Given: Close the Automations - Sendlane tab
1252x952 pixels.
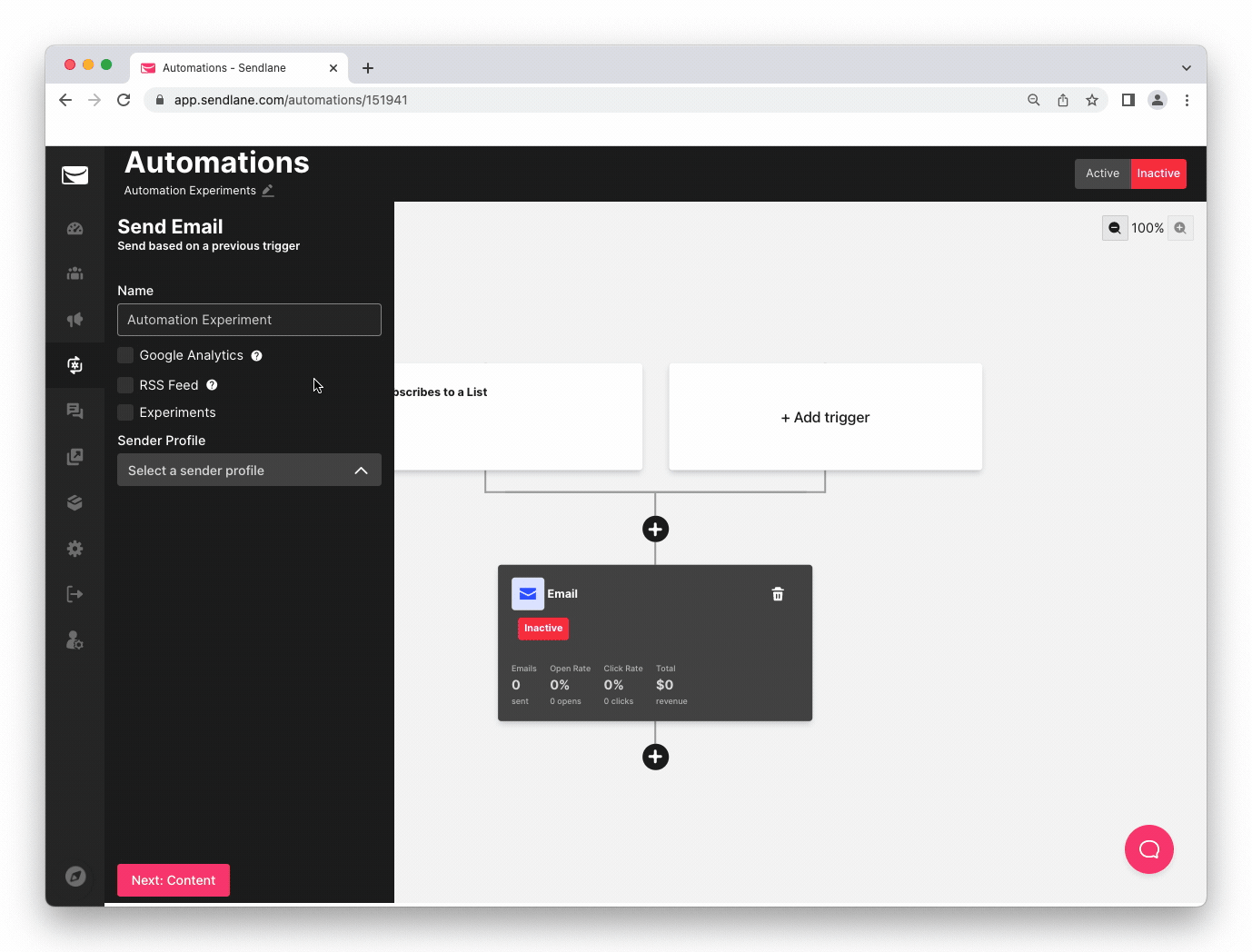Looking at the screenshot, I should click(333, 68).
